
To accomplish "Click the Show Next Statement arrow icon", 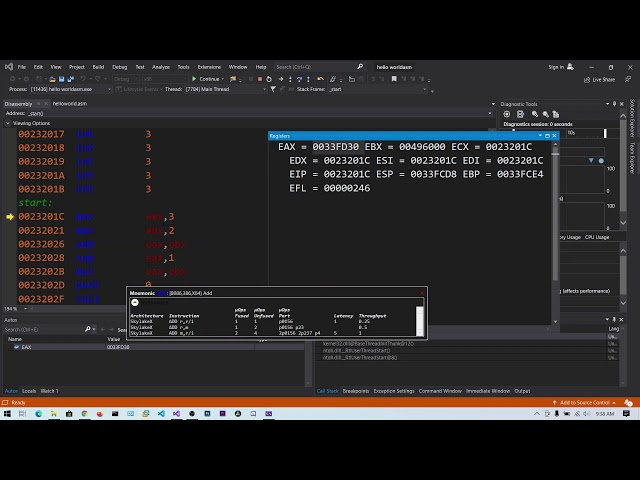I will (281, 79).
